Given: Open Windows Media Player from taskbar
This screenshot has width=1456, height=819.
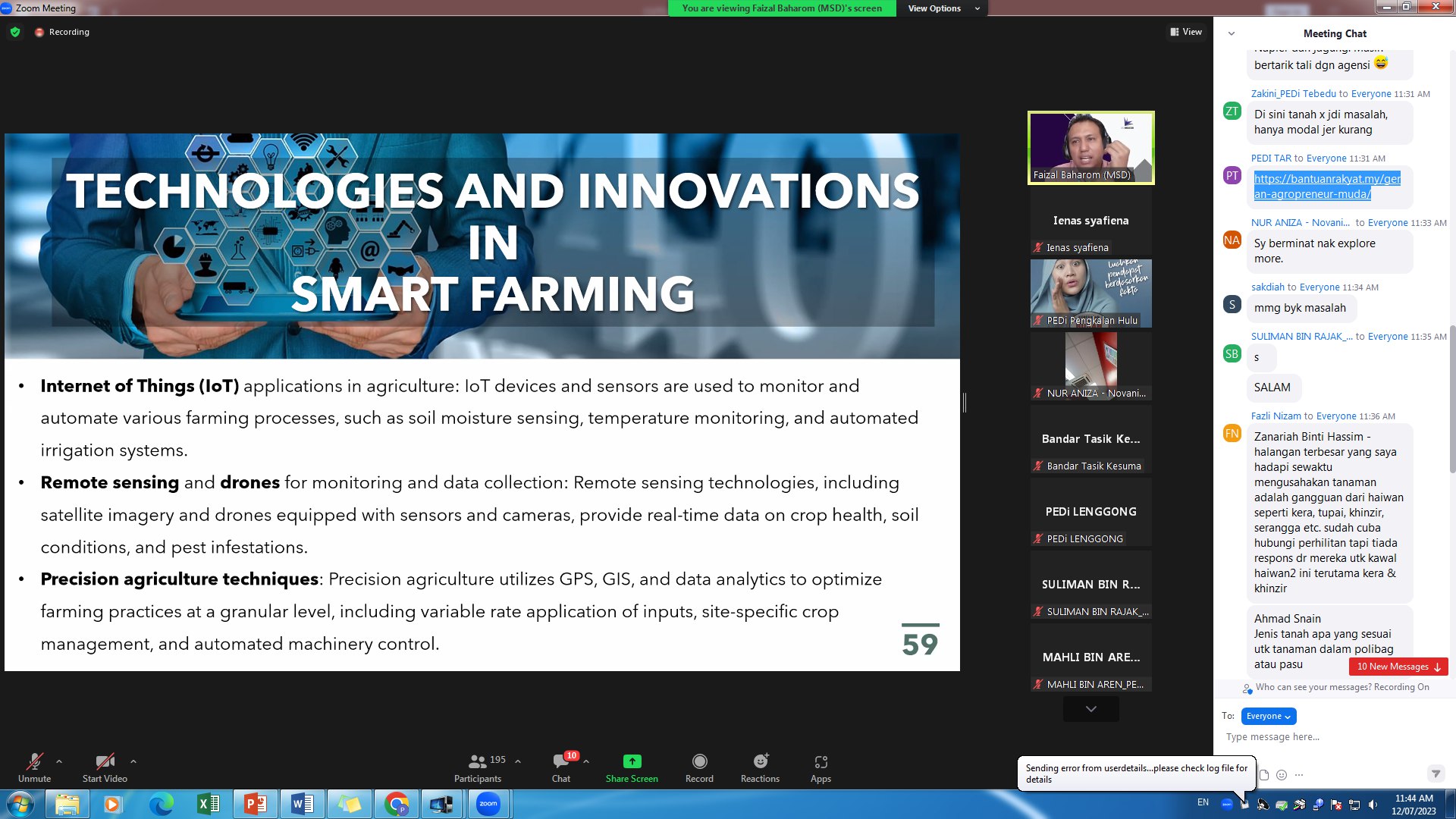Looking at the screenshot, I should [114, 804].
